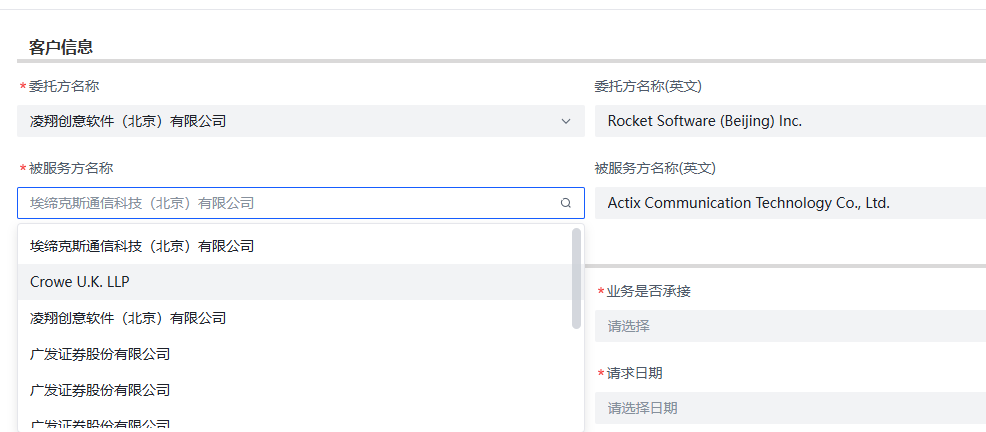Click the 请求日期 field label
Image resolution: width=986 pixels, height=432 pixels.
point(634,373)
